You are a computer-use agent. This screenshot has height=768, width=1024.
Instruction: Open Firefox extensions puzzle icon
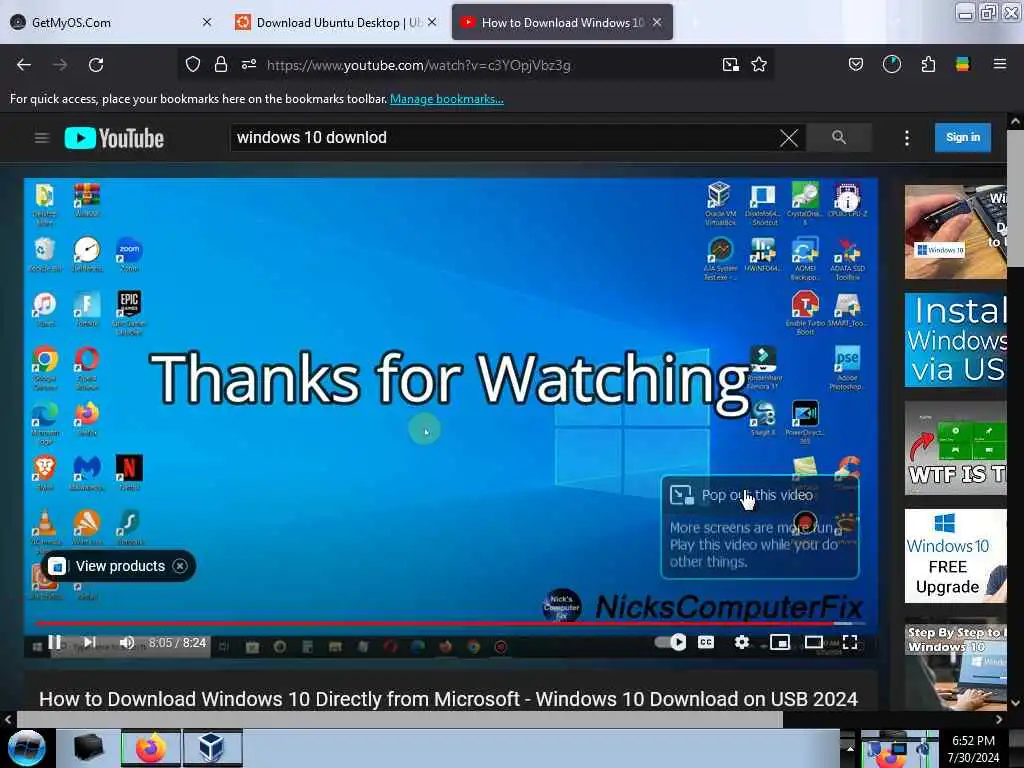[x=928, y=65]
